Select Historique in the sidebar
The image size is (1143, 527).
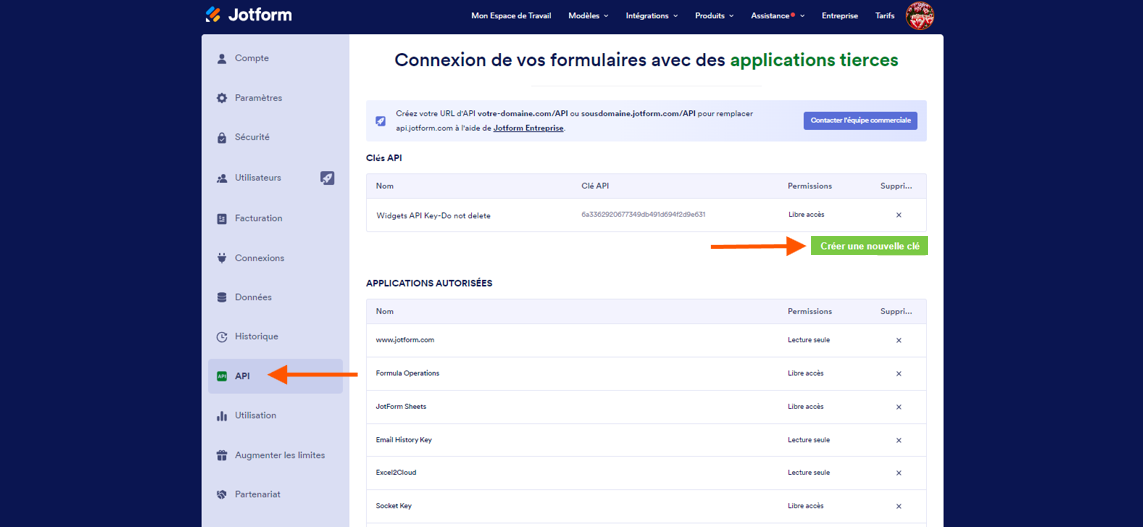(276, 337)
